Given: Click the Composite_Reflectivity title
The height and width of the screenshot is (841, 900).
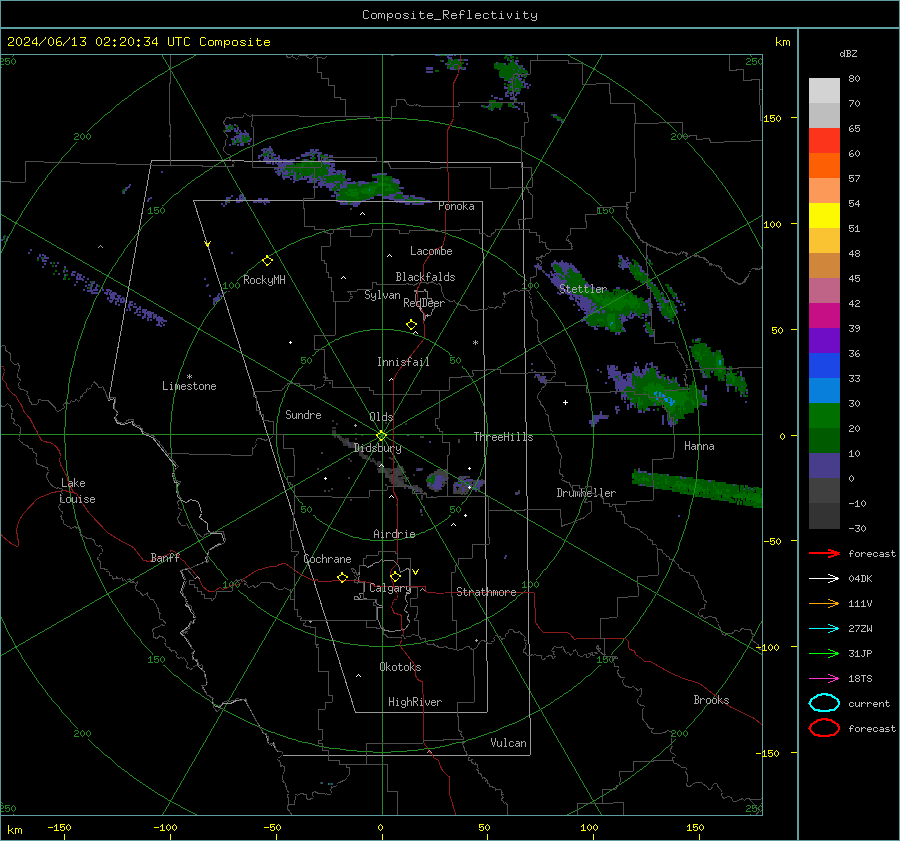Looking at the screenshot, I should click(449, 15).
